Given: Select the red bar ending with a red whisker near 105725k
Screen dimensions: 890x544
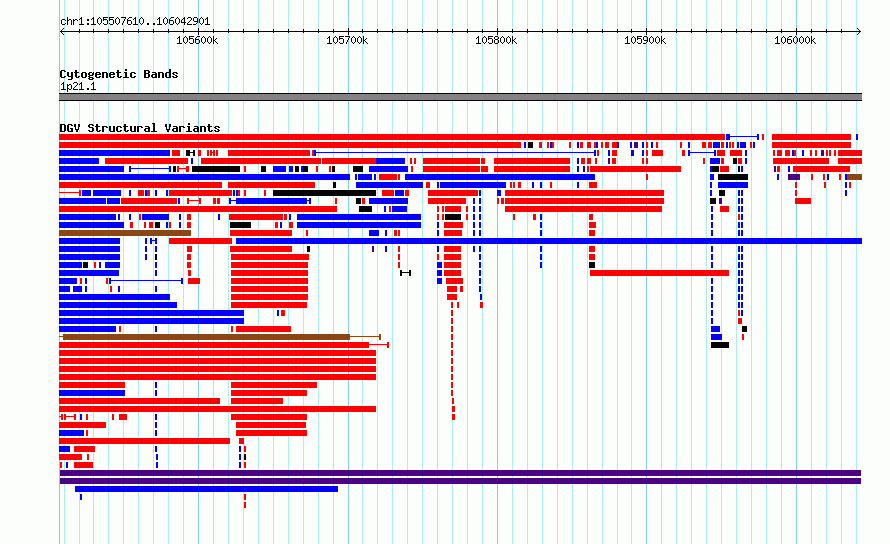Looking at the screenshot, I should [x=224, y=345].
